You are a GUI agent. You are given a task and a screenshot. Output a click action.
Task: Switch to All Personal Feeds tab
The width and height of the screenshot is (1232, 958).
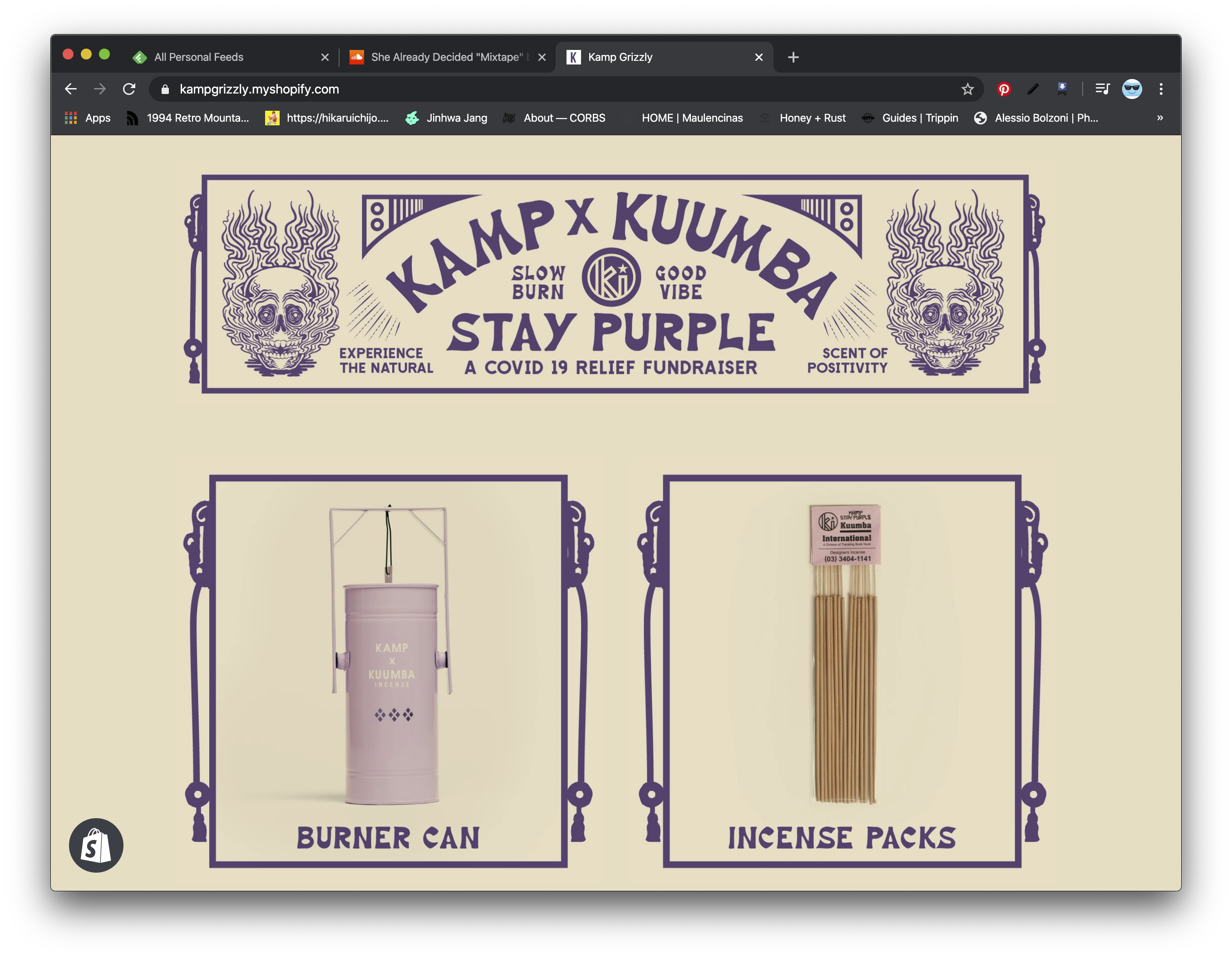pos(198,57)
